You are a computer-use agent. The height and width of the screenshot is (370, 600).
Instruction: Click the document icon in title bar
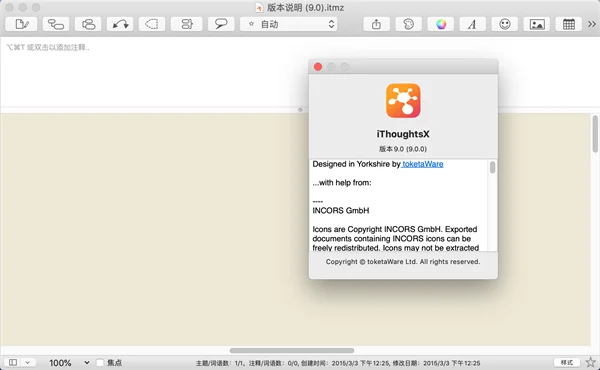tap(259, 8)
